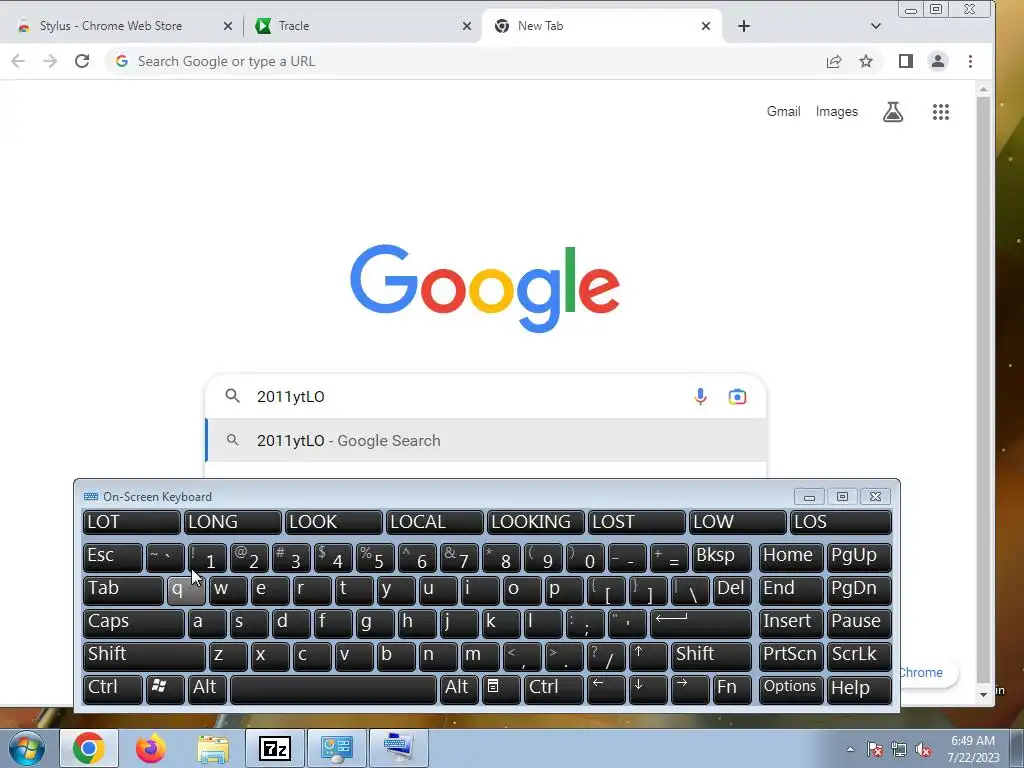1024x768 pixels.
Task: Select the 2011ytLO - Google Search suggestion
Action: pos(485,441)
